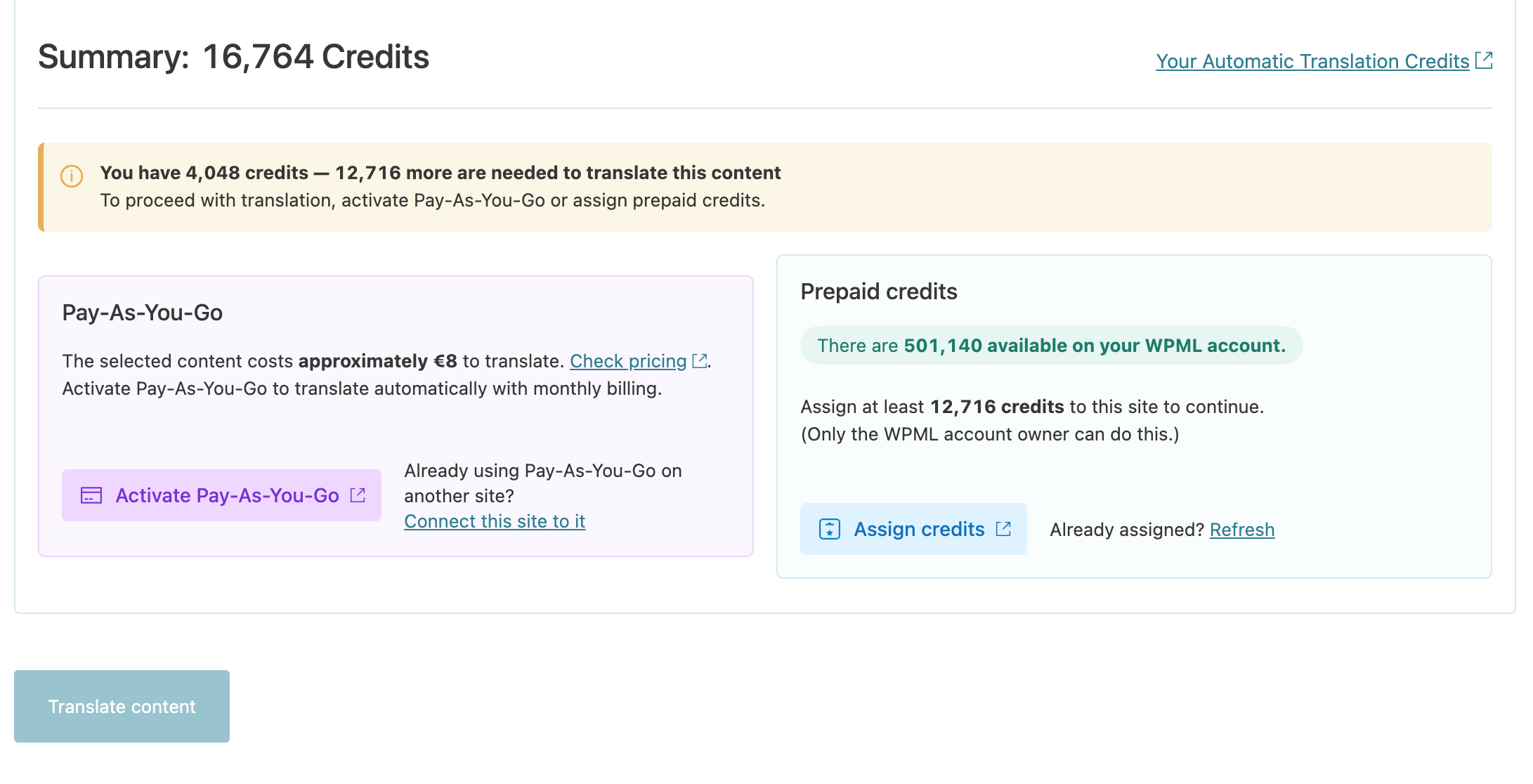
Task: Click the star badge icon on Assign credits
Action: pyautogui.click(x=830, y=529)
